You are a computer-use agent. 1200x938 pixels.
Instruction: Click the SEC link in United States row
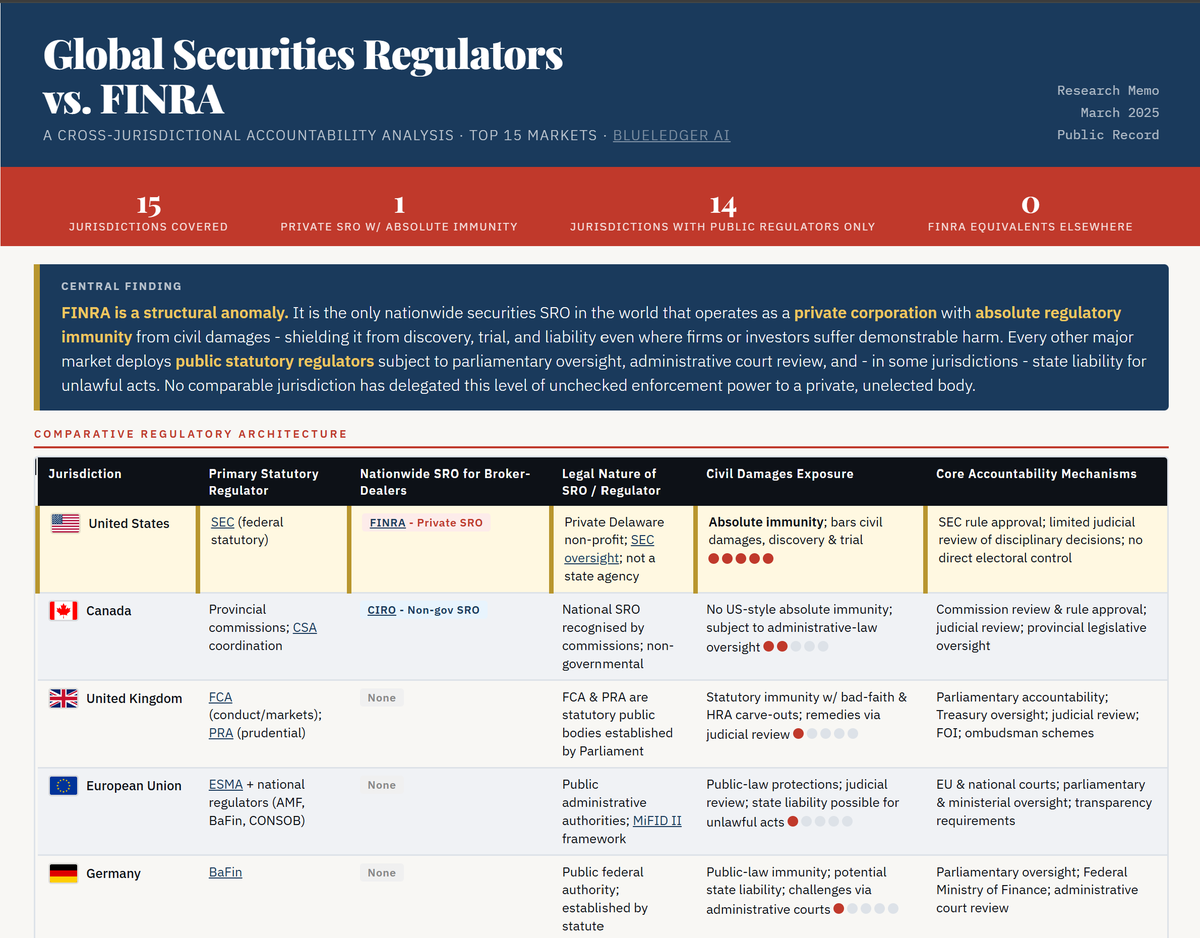(x=222, y=522)
